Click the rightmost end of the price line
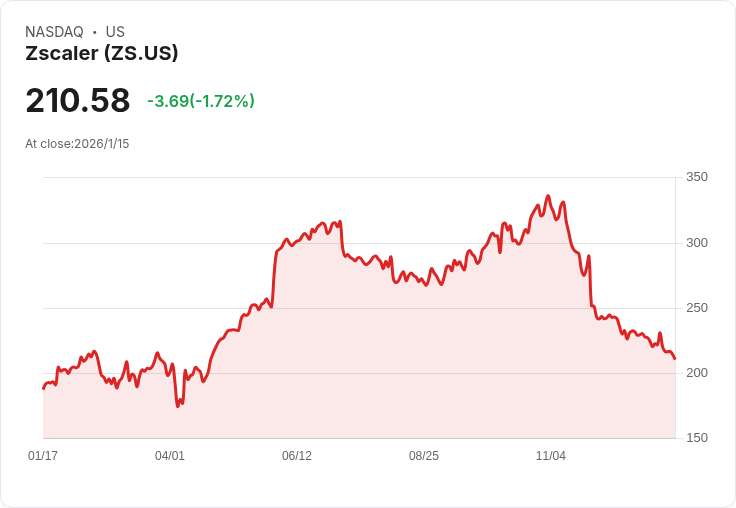 [x=675, y=358]
